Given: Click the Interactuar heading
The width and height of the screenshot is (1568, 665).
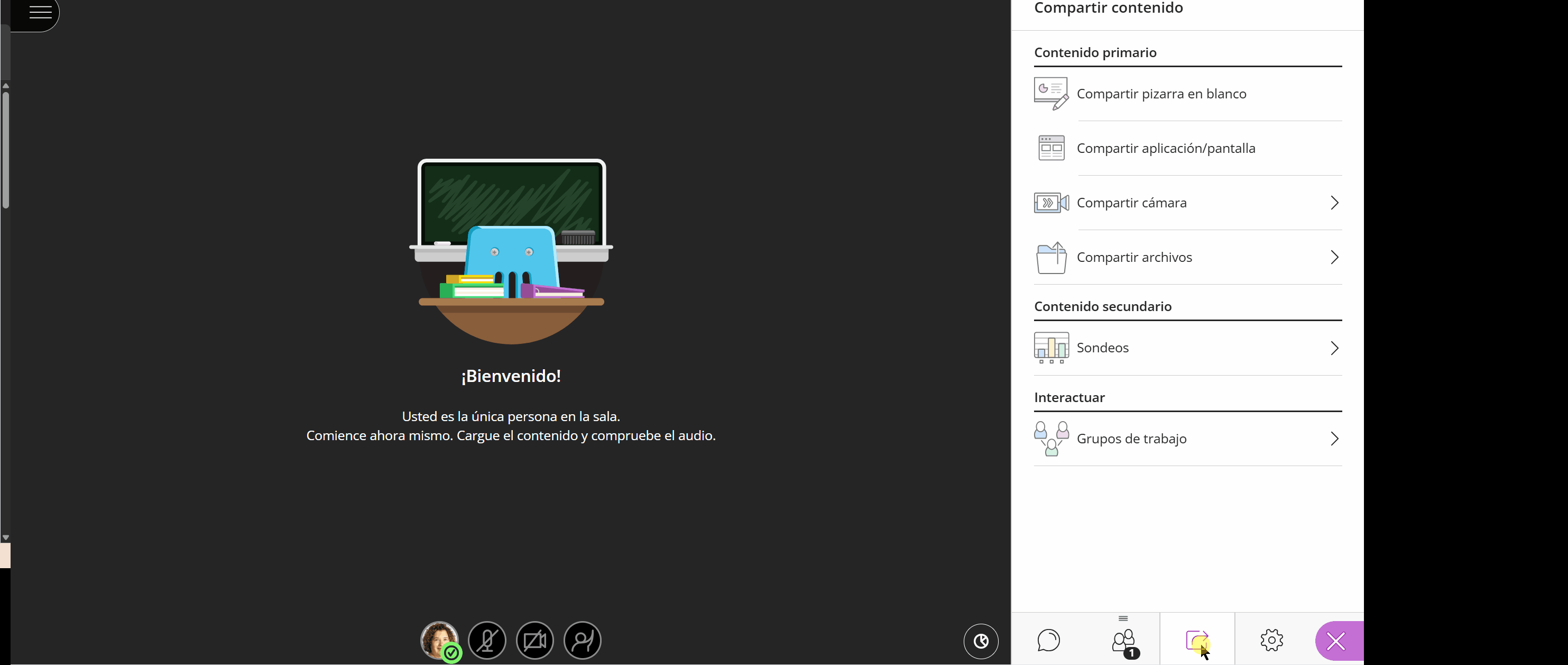Looking at the screenshot, I should pyautogui.click(x=1069, y=398).
